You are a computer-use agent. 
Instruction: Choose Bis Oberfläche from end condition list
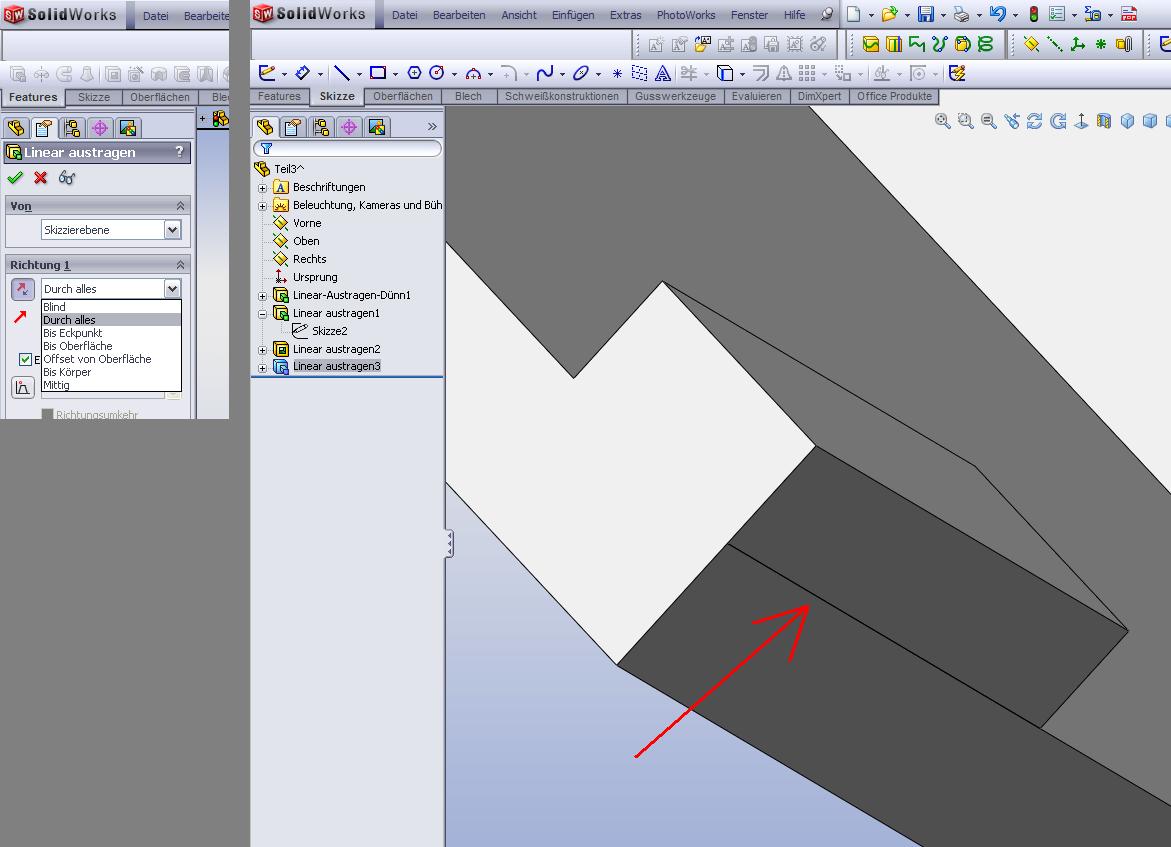(78, 346)
